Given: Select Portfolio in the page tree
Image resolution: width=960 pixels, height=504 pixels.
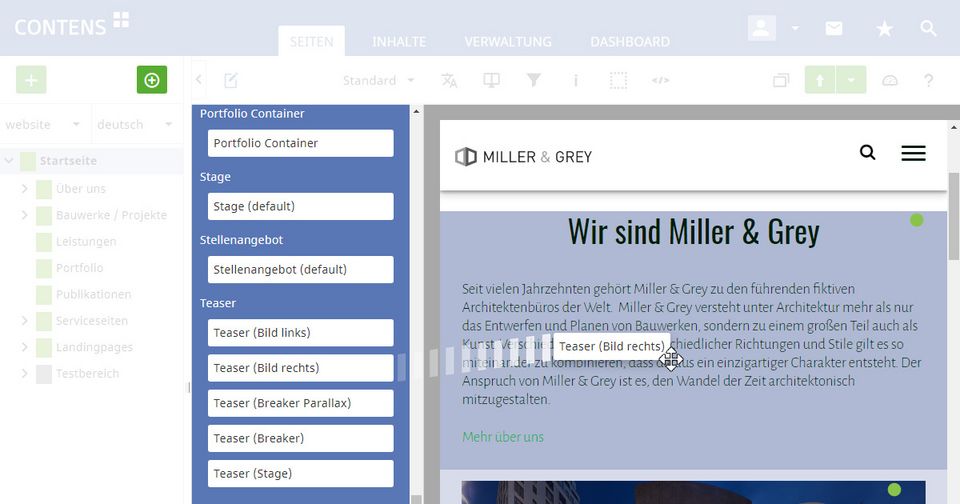Looking at the screenshot, I should [x=79, y=268].
